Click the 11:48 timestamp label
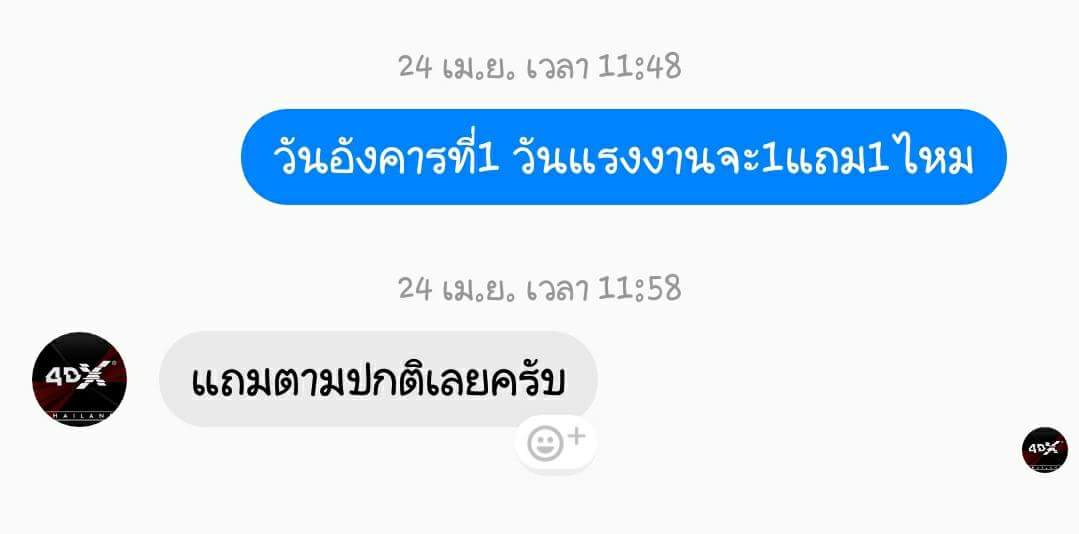Screen dimensions: 1079x534 [640, 67]
